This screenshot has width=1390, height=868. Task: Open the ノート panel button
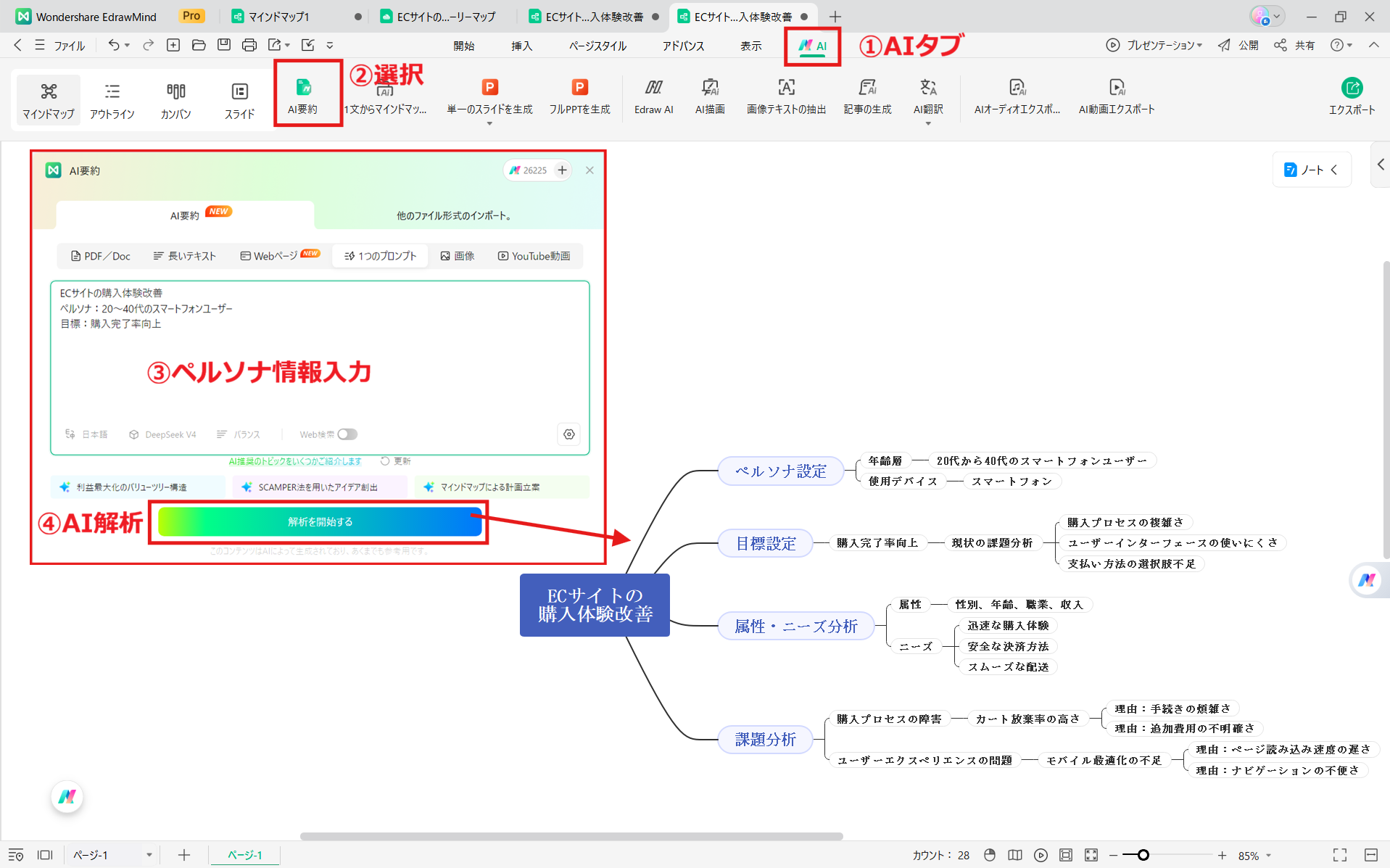pyautogui.click(x=1312, y=170)
